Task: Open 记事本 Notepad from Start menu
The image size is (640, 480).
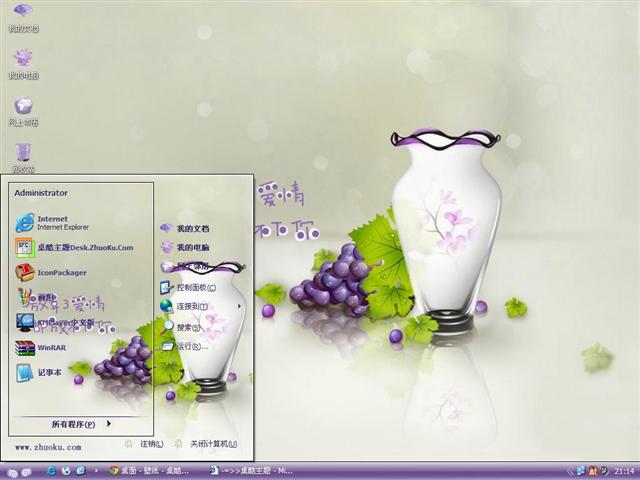Action: coord(39,372)
